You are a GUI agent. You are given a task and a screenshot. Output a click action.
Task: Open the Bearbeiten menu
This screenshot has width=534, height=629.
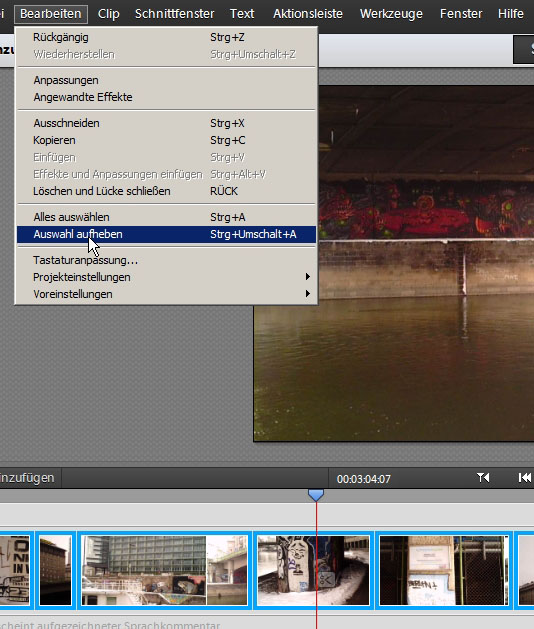[x=51, y=14]
